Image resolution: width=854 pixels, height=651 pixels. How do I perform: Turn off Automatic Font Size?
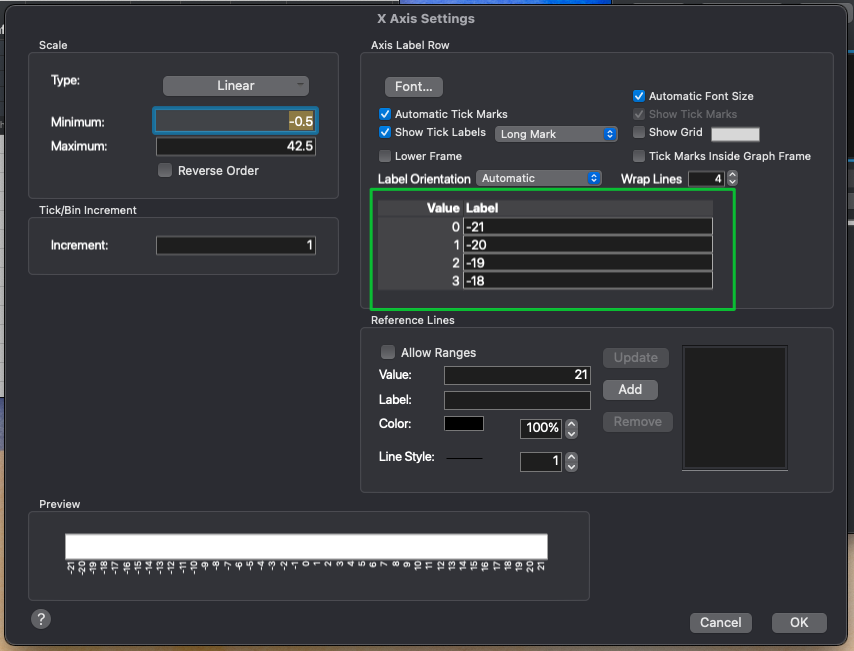click(637, 95)
